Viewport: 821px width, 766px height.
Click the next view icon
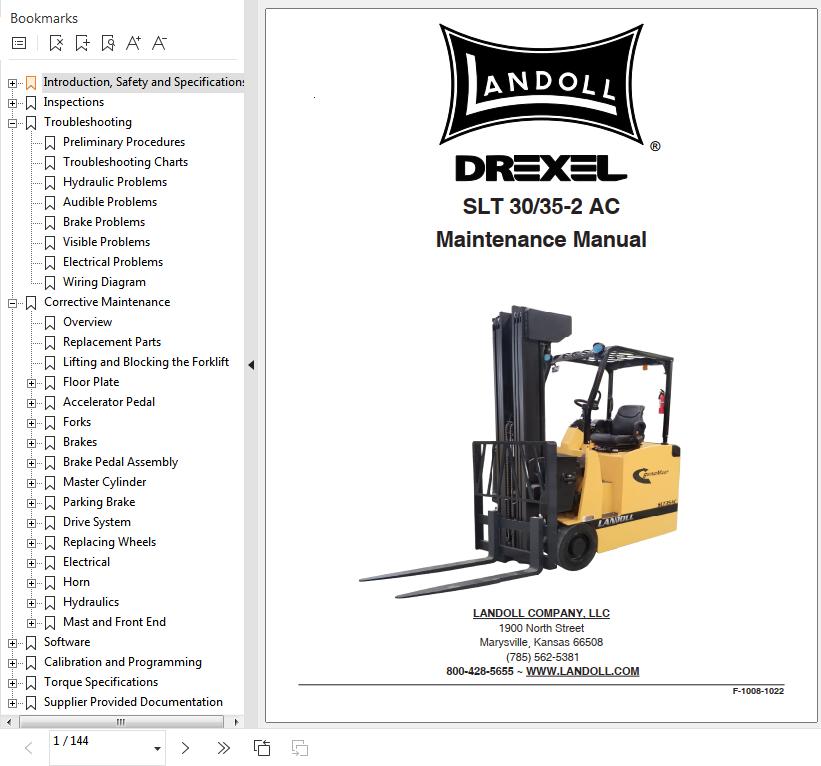299,748
